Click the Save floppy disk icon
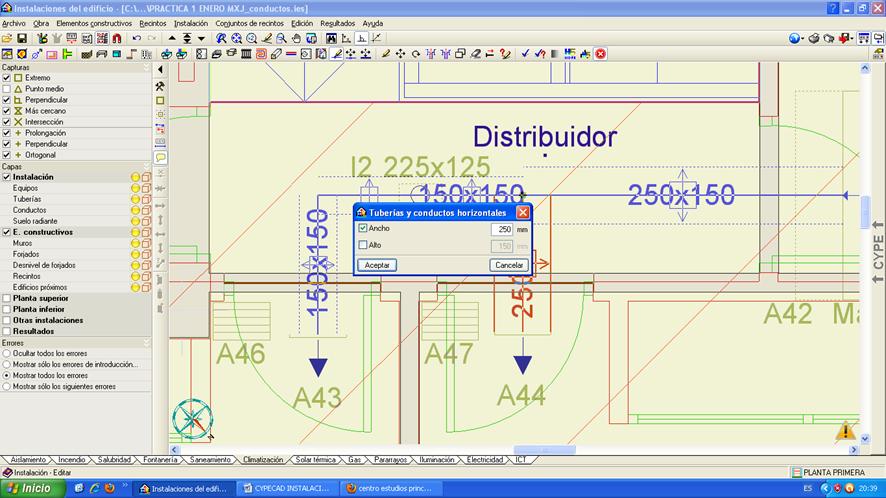The image size is (886, 498). (x=21, y=38)
